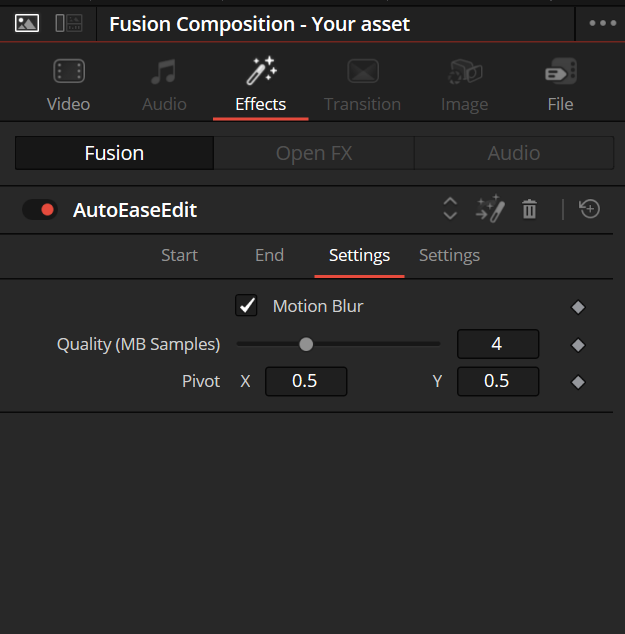Open AutoEaseEdit in Fusion page wand icon
The width and height of the screenshot is (625, 634).
tap(490, 209)
